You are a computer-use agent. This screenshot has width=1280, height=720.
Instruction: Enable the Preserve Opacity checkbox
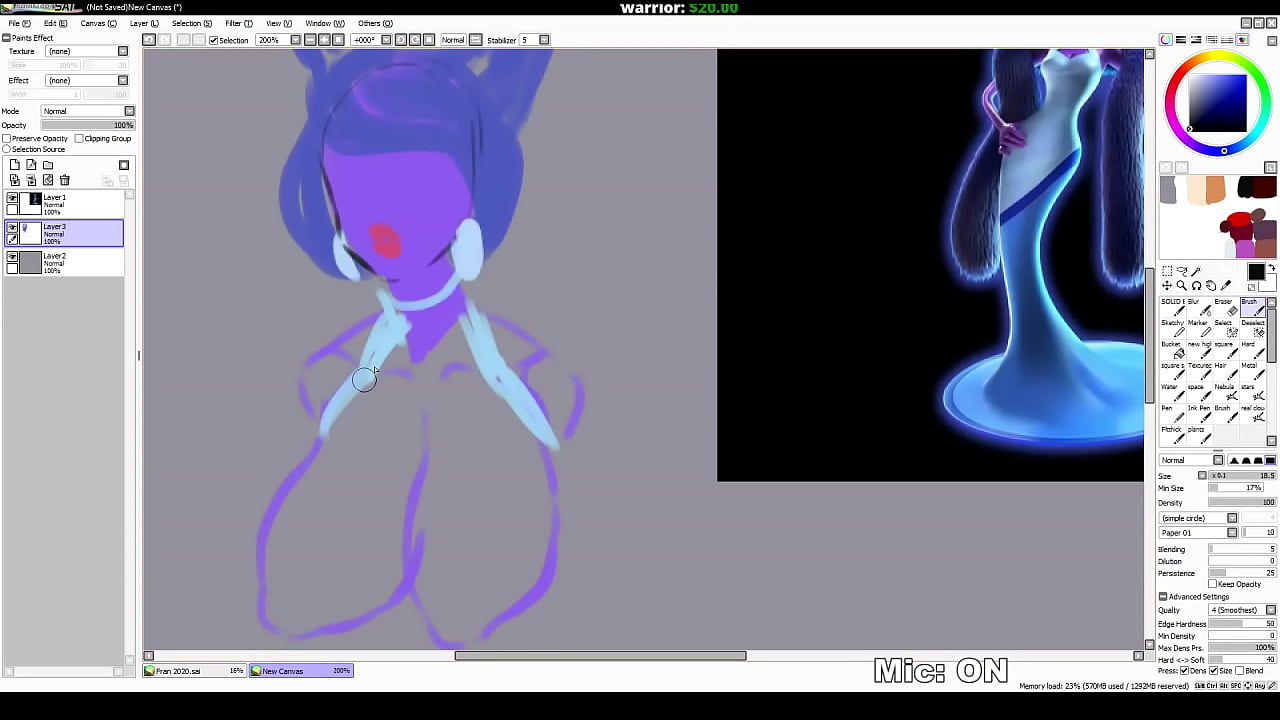pyautogui.click(x=7, y=139)
